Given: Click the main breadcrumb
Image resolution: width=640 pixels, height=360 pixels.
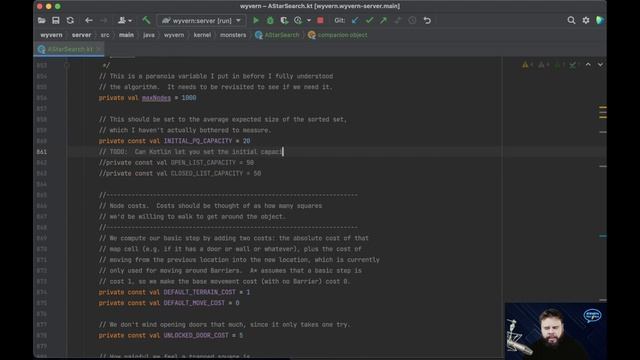Looking at the screenshot, I should tap(126, 35).
